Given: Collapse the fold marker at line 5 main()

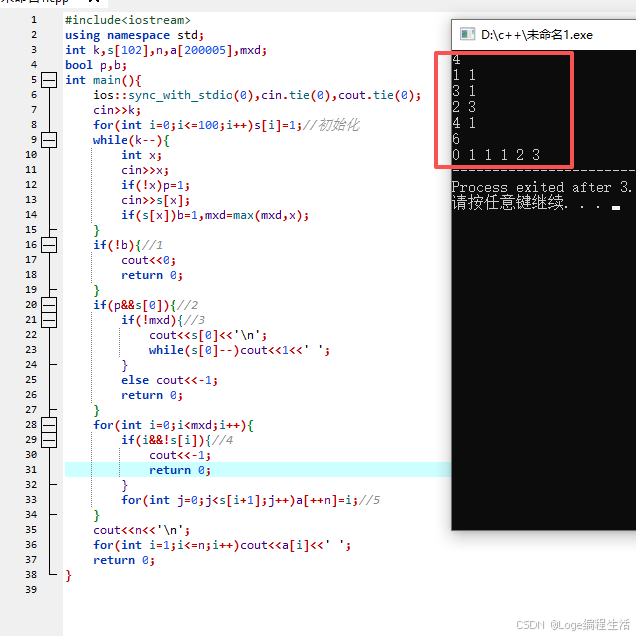Looking at the screenshot, I should pos(49,80).
